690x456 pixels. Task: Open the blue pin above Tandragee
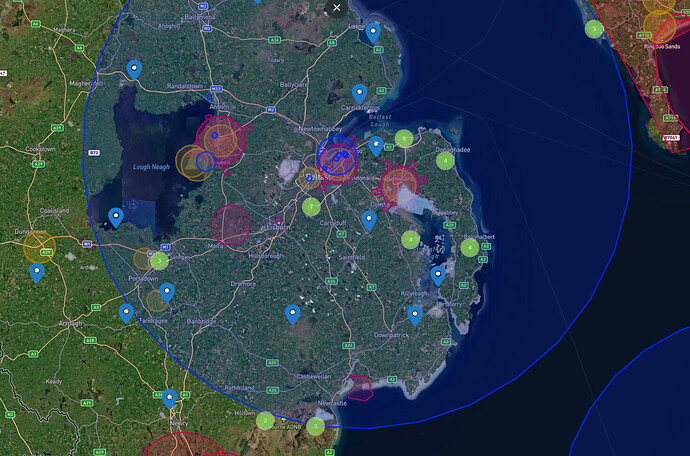click(167, 291)
